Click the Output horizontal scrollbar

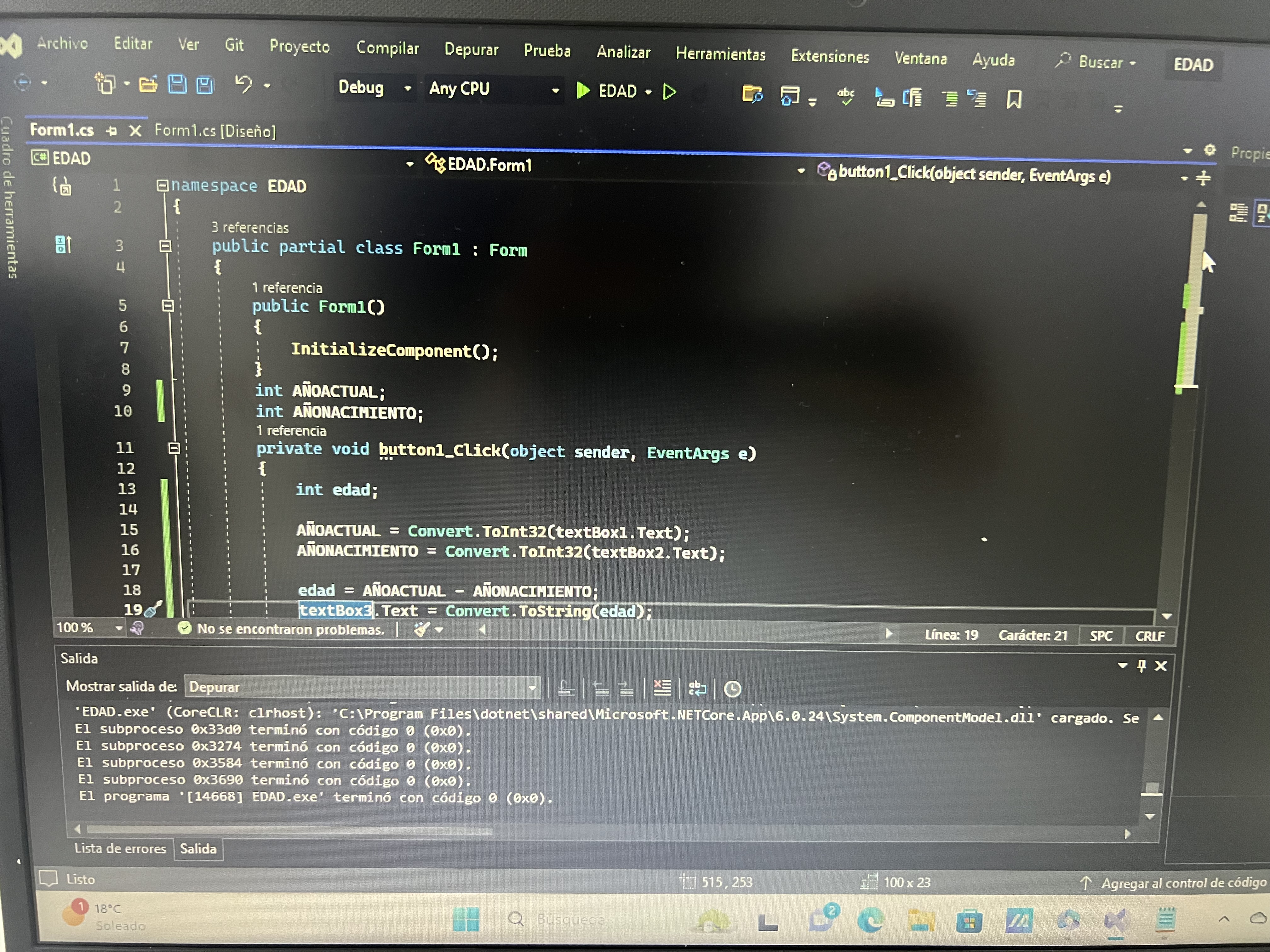tap(289, 830)
